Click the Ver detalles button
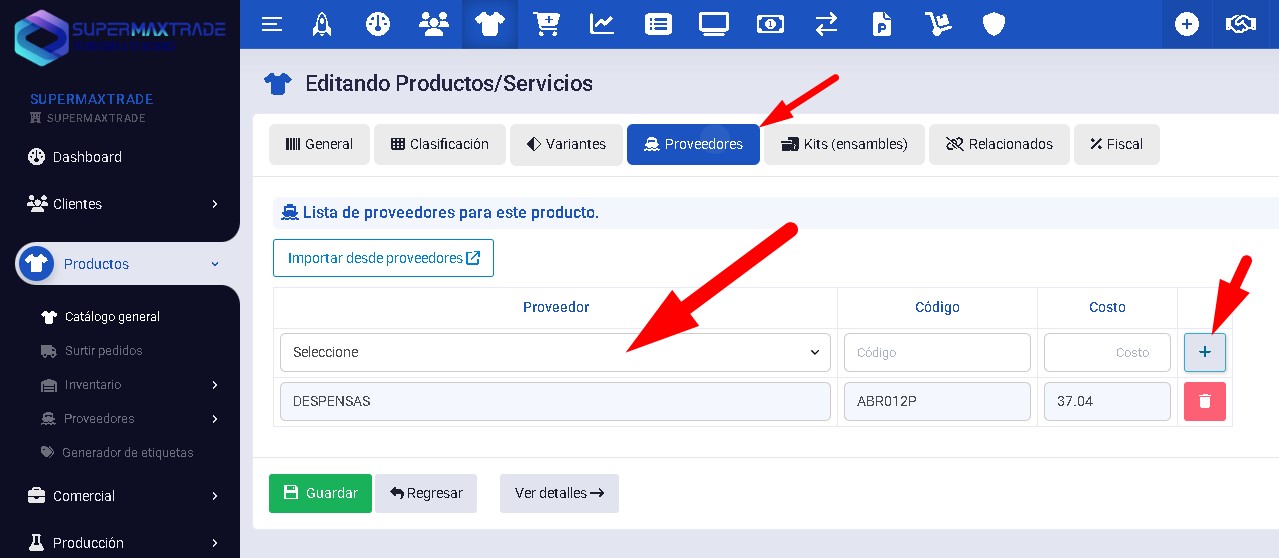This screenshot has width=1279, height=558. [559, 493]
